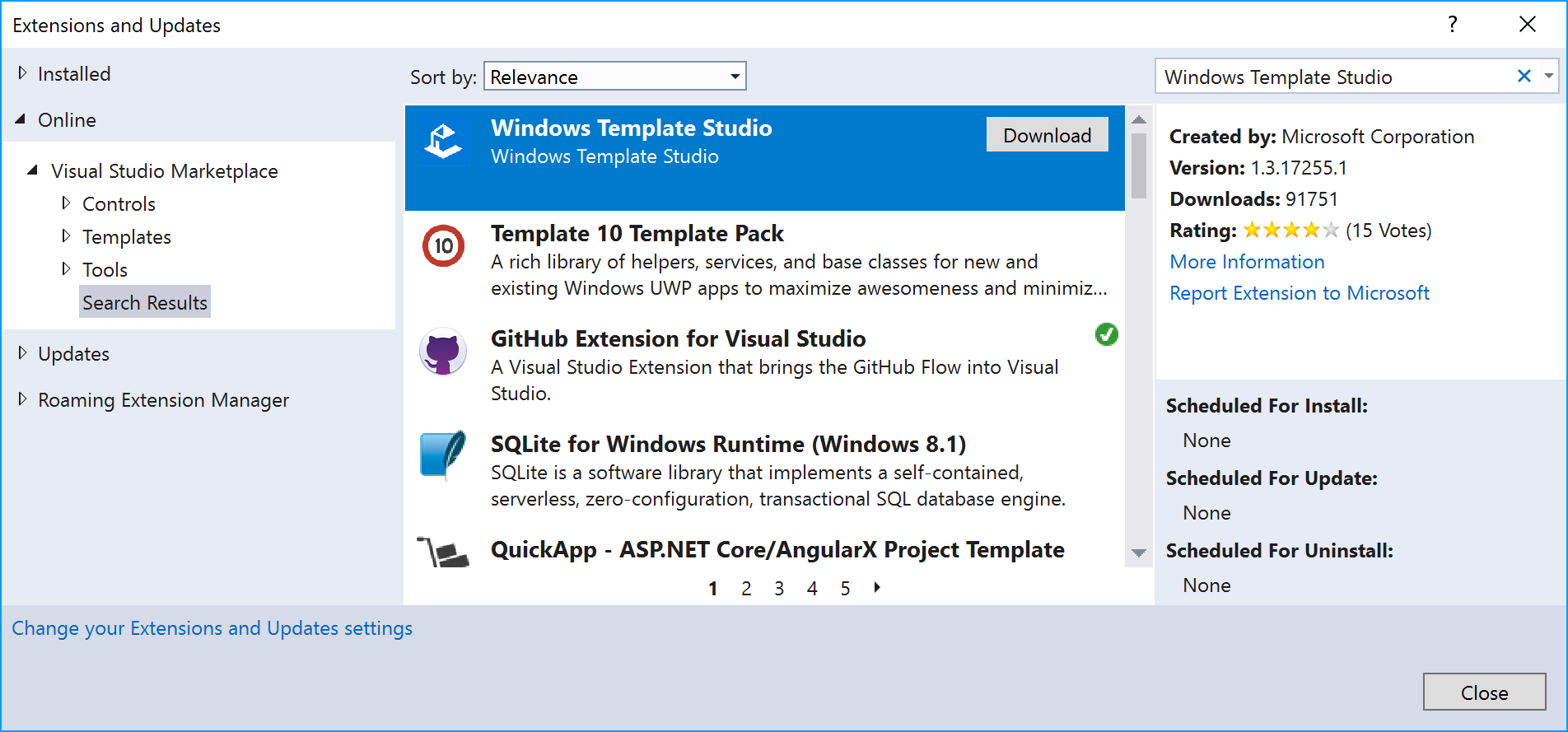Select the Installed tree item label
The height and width of the screenshot is (732, 1568).
point(74,74)
